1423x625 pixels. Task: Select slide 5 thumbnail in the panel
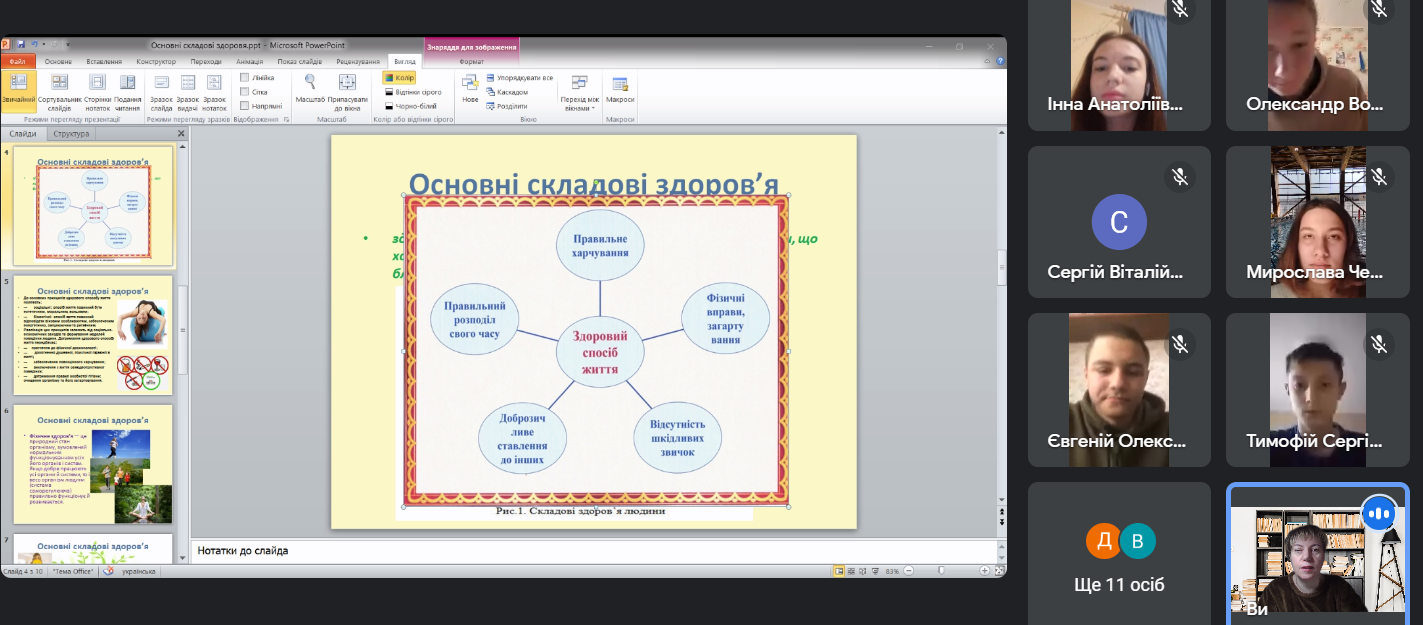pos(93,336)
